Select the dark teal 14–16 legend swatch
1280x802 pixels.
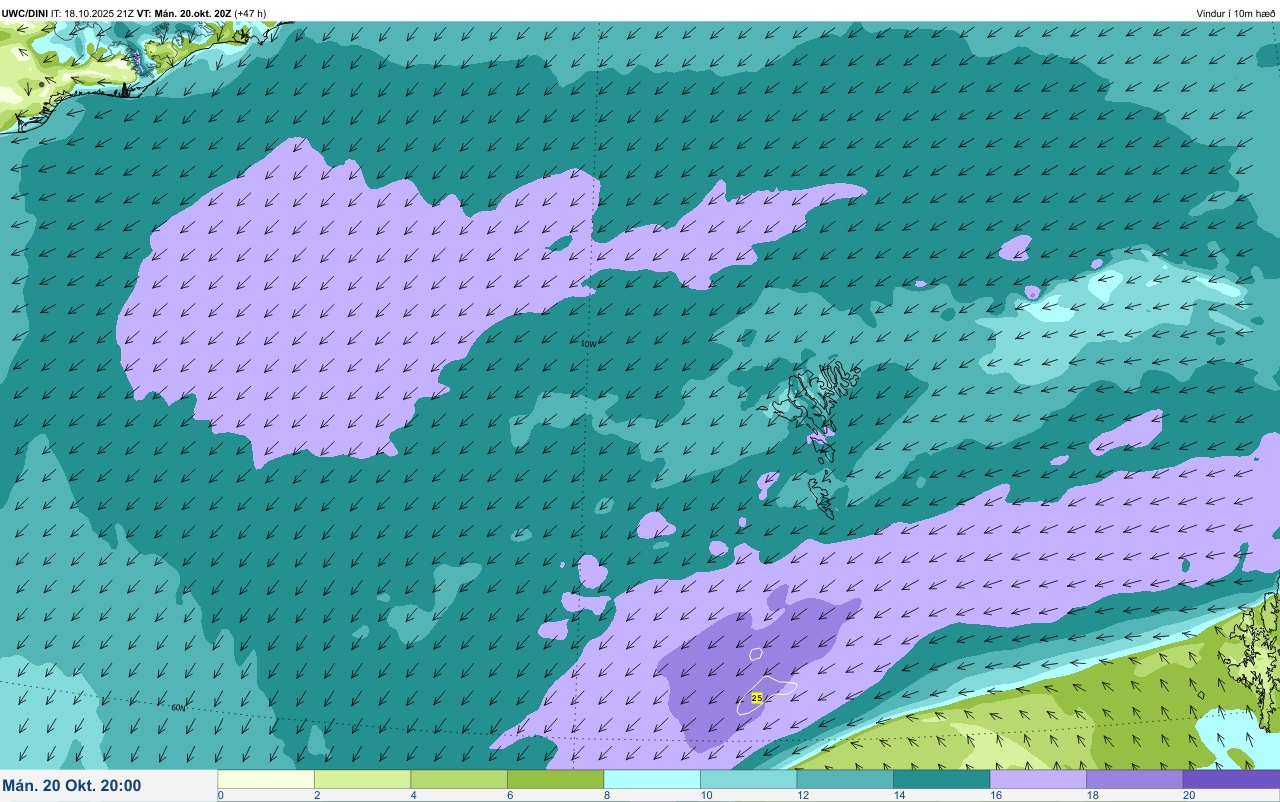(x=941, y=779)
